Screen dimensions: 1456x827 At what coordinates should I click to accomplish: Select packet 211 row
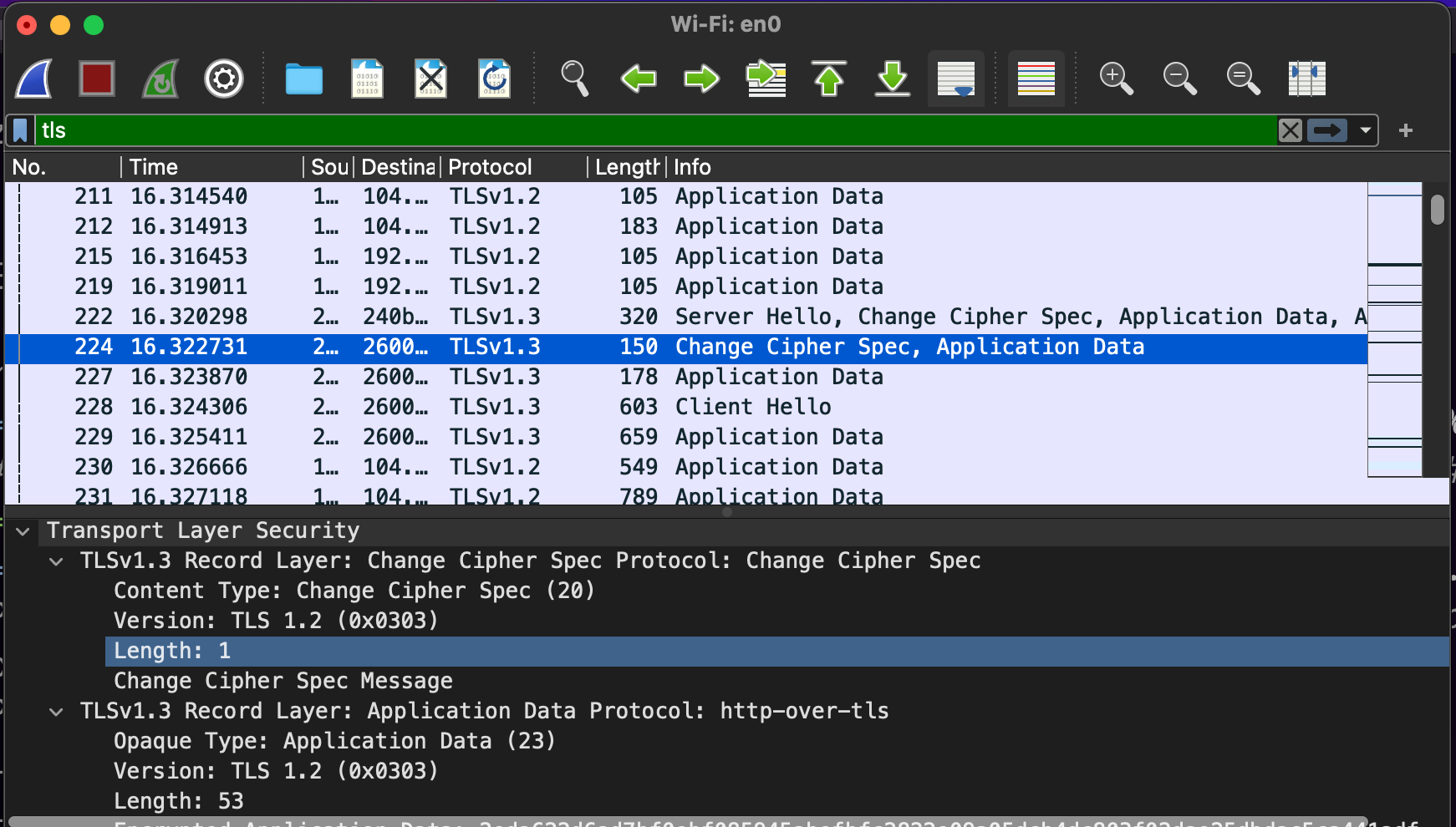[686, 196]
